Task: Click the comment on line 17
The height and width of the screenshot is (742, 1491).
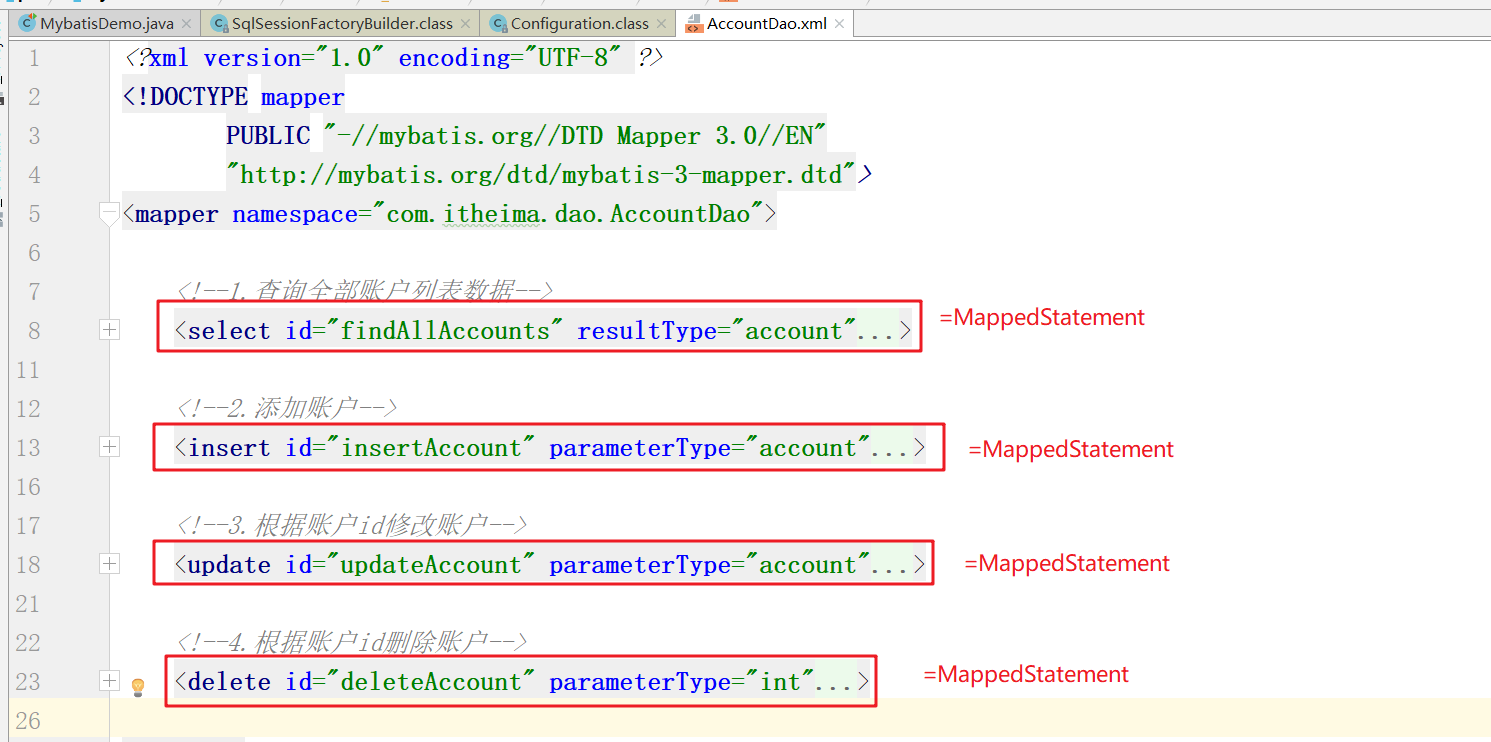Action: pos(351,525)
